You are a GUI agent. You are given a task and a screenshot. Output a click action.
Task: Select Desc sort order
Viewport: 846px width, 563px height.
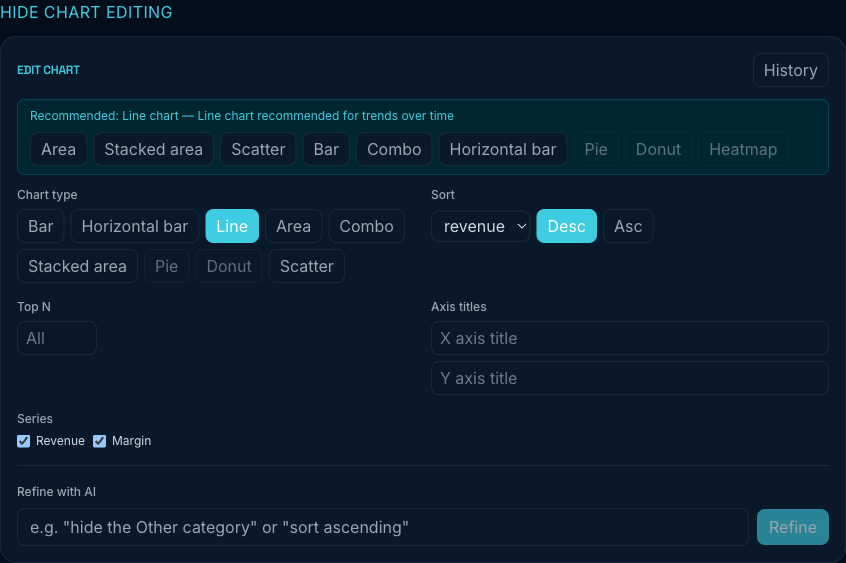(567, 226)
